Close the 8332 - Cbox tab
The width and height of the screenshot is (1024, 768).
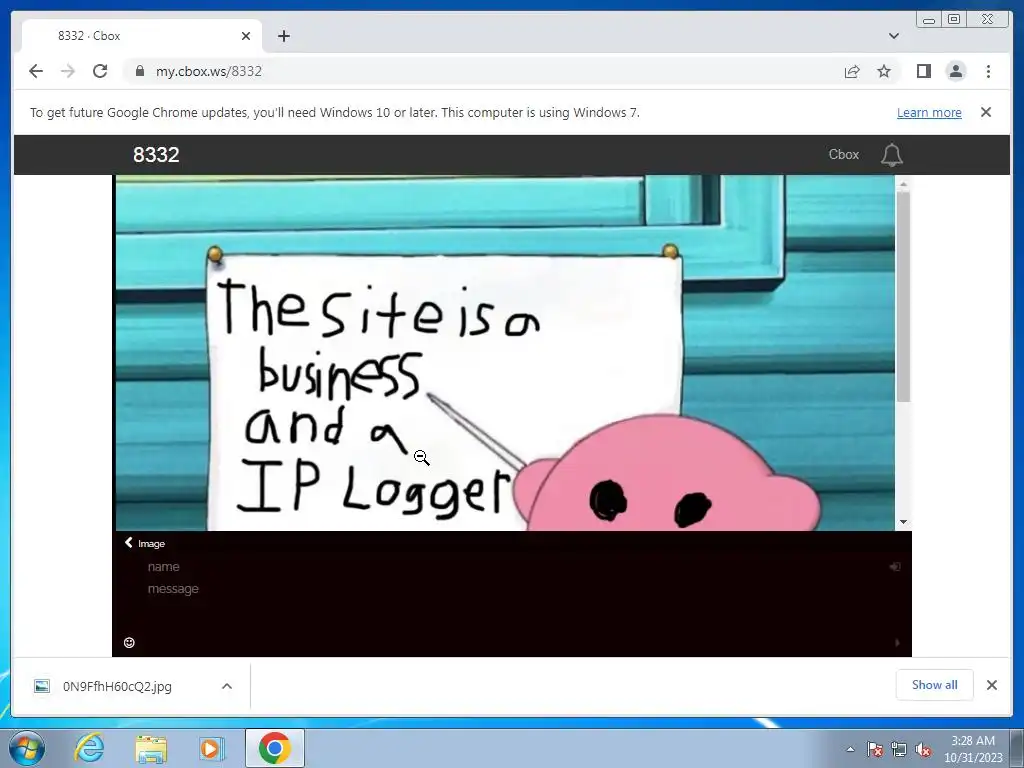coord(246,36)
